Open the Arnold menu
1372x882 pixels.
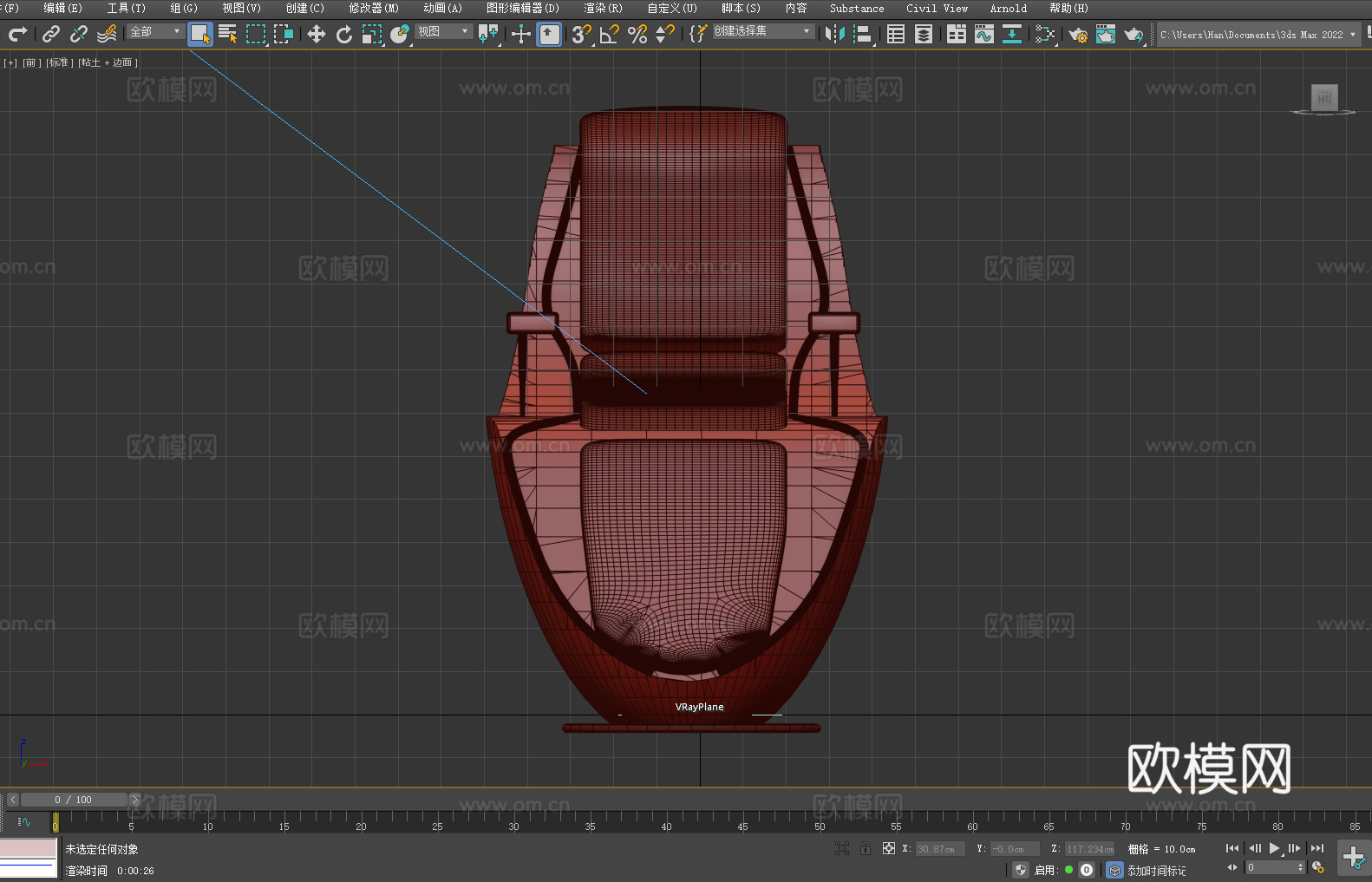(1009, 8)
